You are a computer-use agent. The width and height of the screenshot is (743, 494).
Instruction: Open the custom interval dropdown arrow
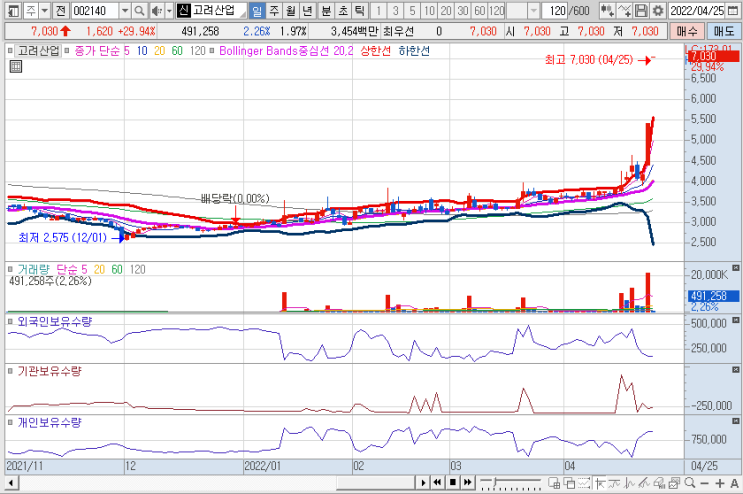coord(534,10)
